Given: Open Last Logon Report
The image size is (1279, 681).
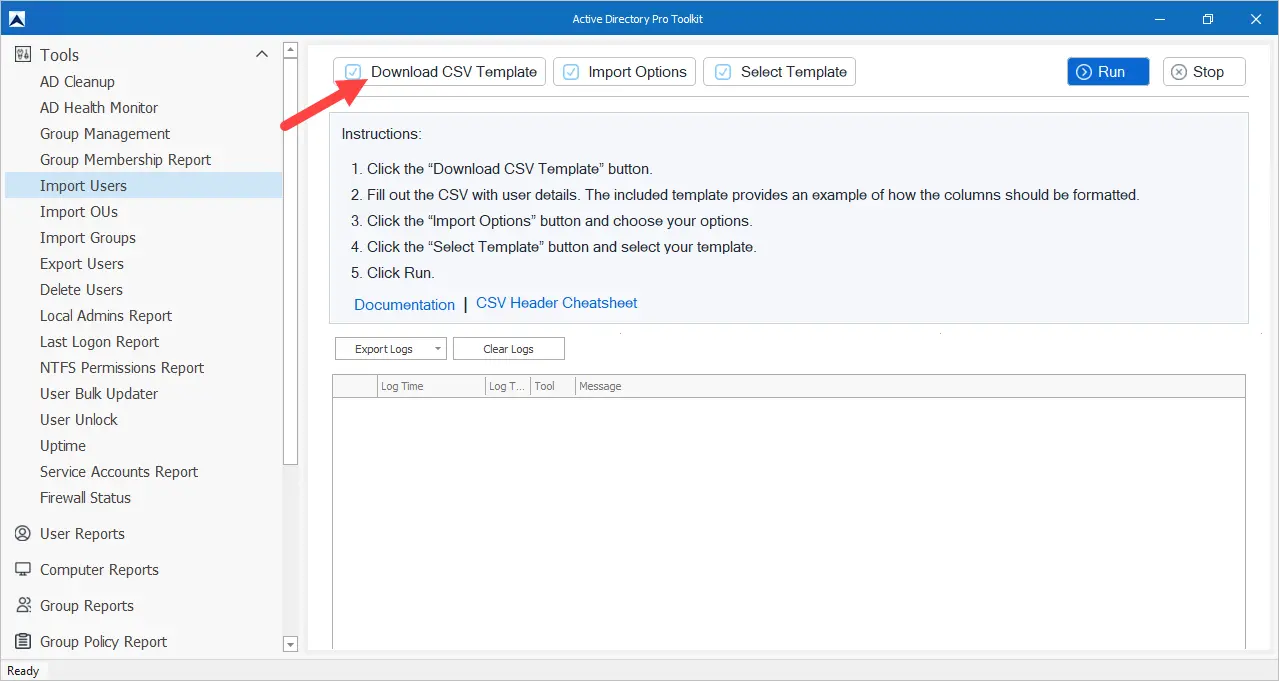Looking at the screenshot, I should [x=99, y=342].
